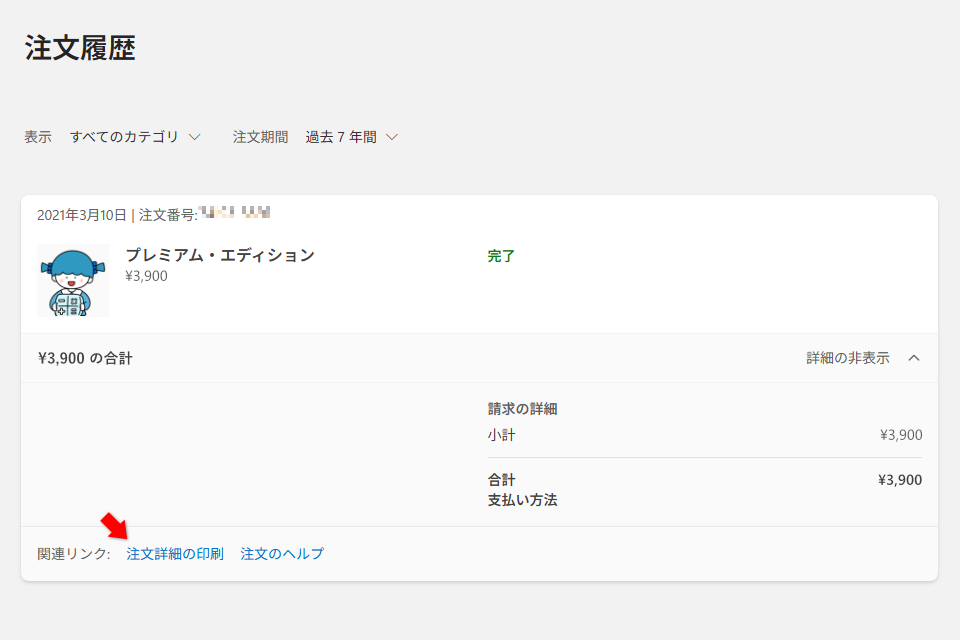
Task: Click the product thumbnail of the blue-haired character
Action: coord(73,281)
